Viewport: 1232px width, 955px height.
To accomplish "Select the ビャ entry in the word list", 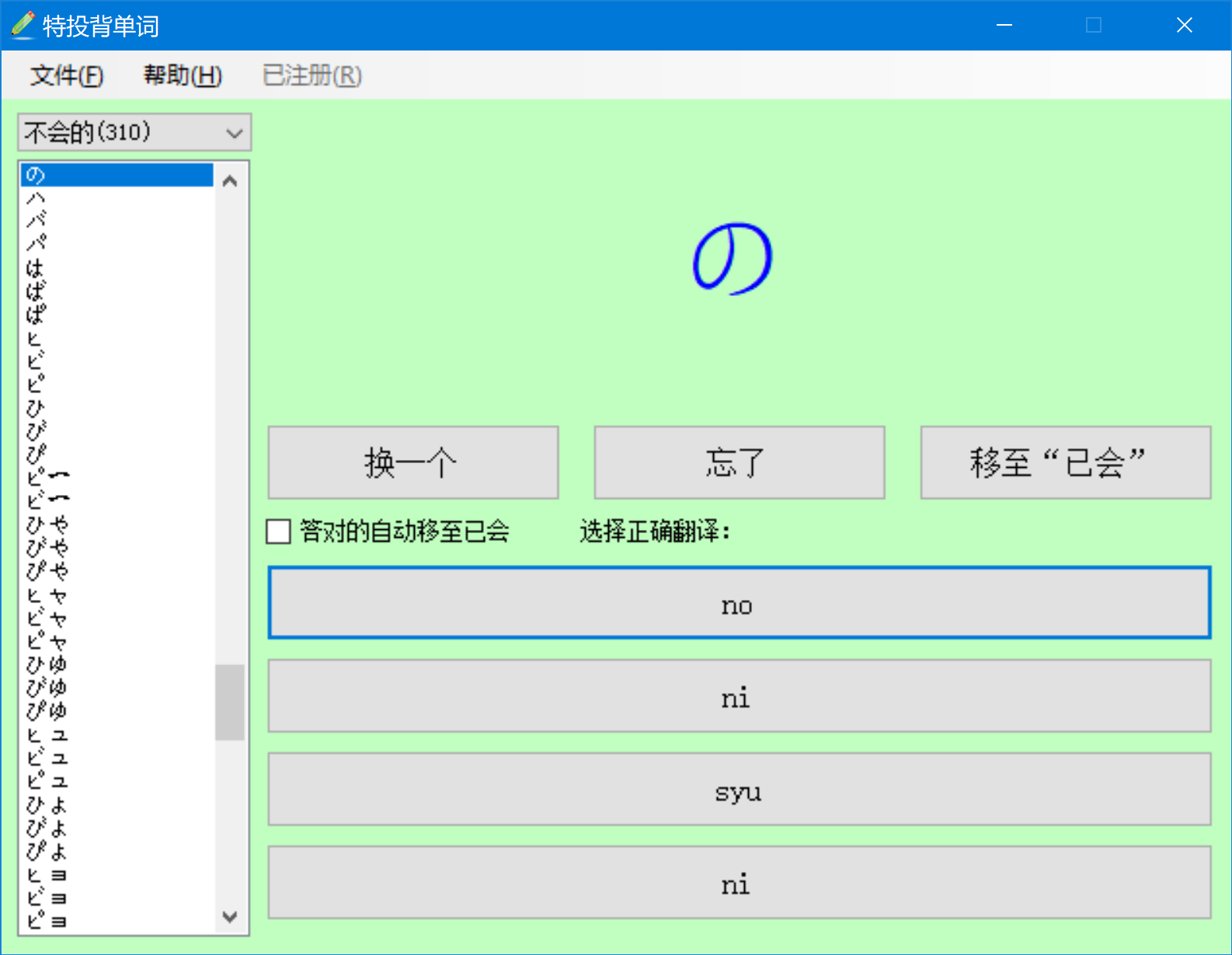I will (x=117, y=618).
